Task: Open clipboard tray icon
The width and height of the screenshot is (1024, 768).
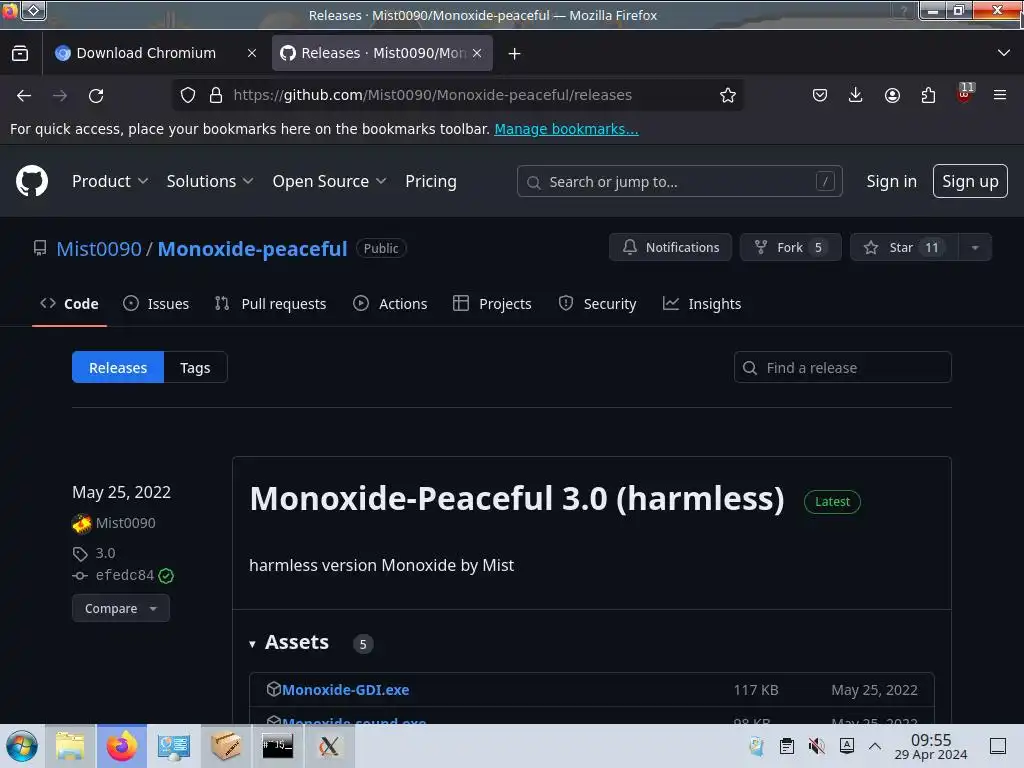Action: coord(787,746)
